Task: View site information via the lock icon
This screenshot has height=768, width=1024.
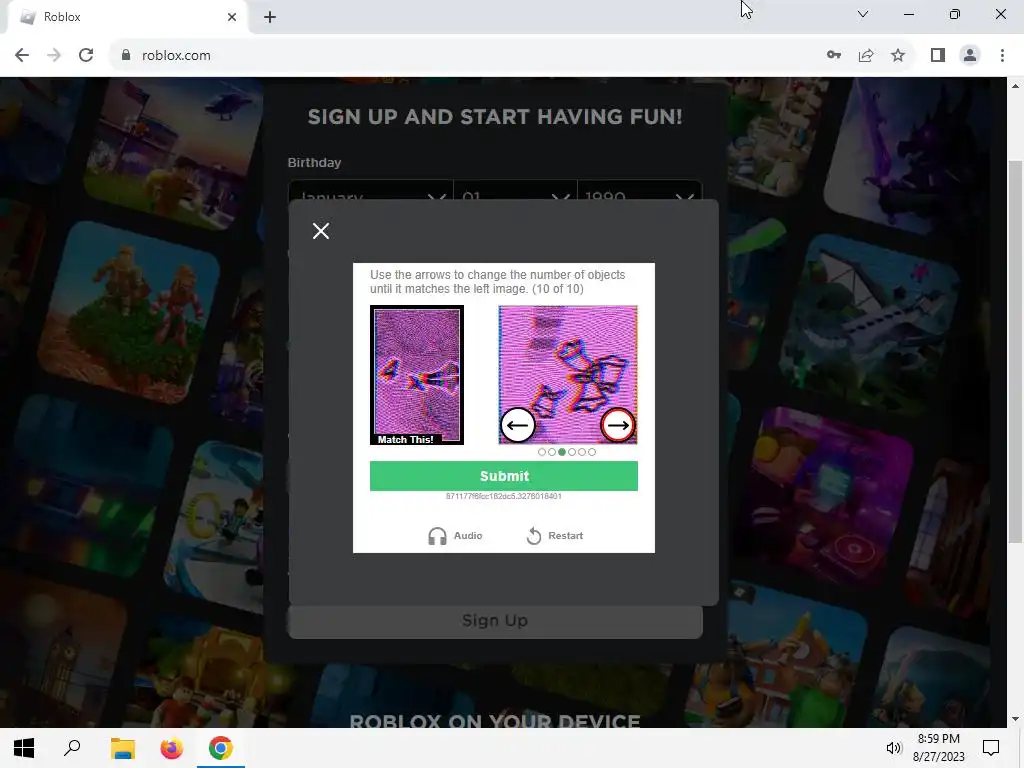Action: click(126, 56)
